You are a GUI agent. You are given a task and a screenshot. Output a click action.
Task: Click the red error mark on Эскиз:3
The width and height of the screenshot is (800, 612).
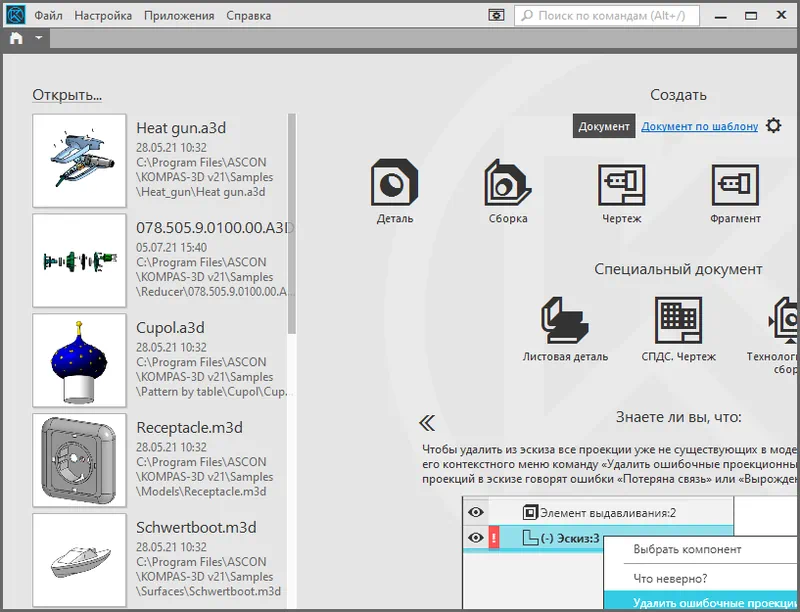point(493,538)
